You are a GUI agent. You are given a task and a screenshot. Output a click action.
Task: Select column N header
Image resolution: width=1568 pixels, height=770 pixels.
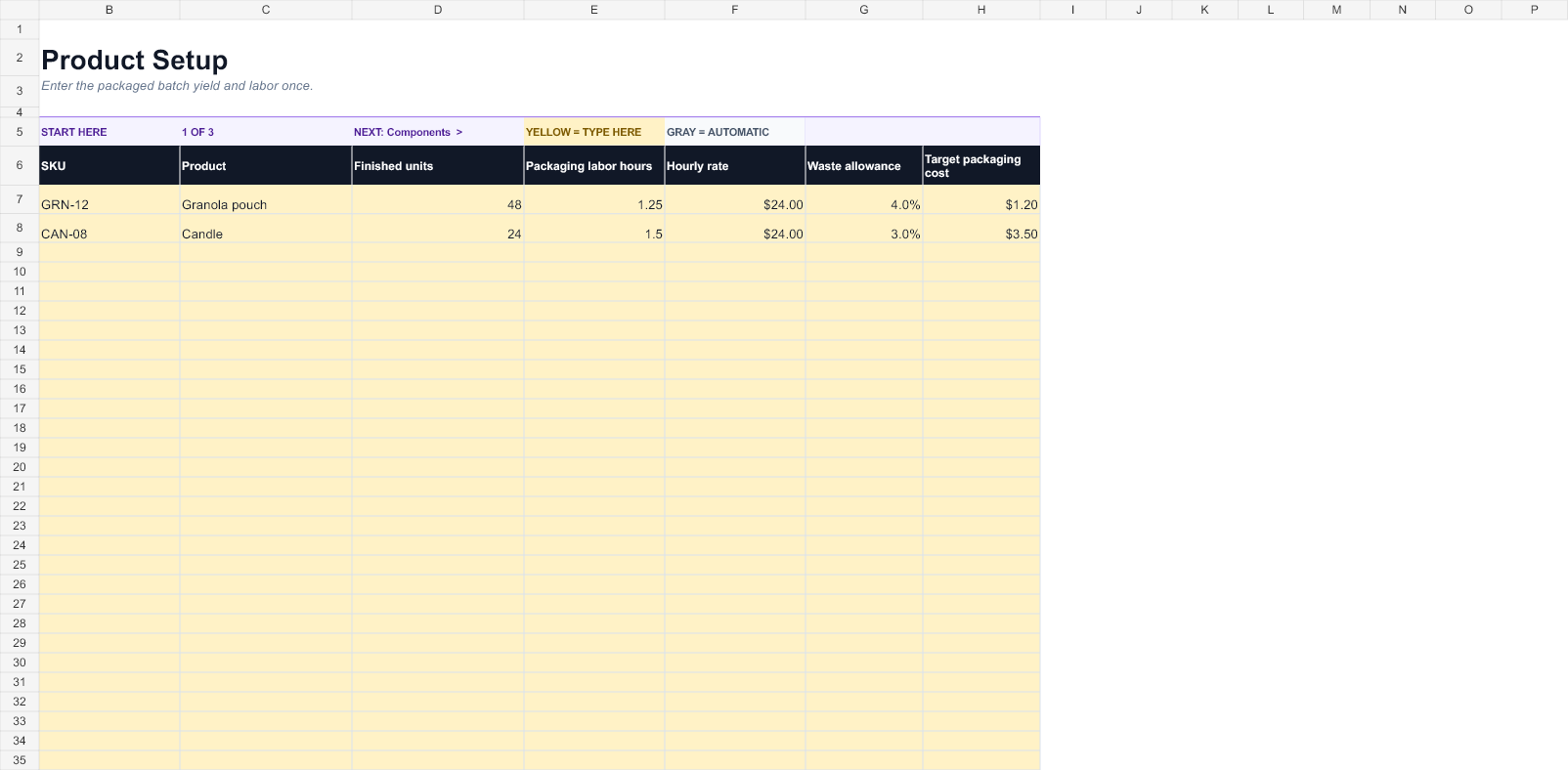pos(1403,10)
